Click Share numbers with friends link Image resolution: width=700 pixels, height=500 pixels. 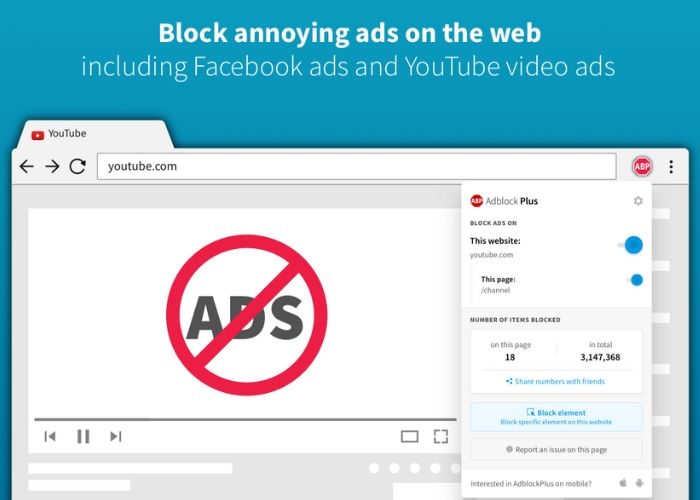point(555,381)
